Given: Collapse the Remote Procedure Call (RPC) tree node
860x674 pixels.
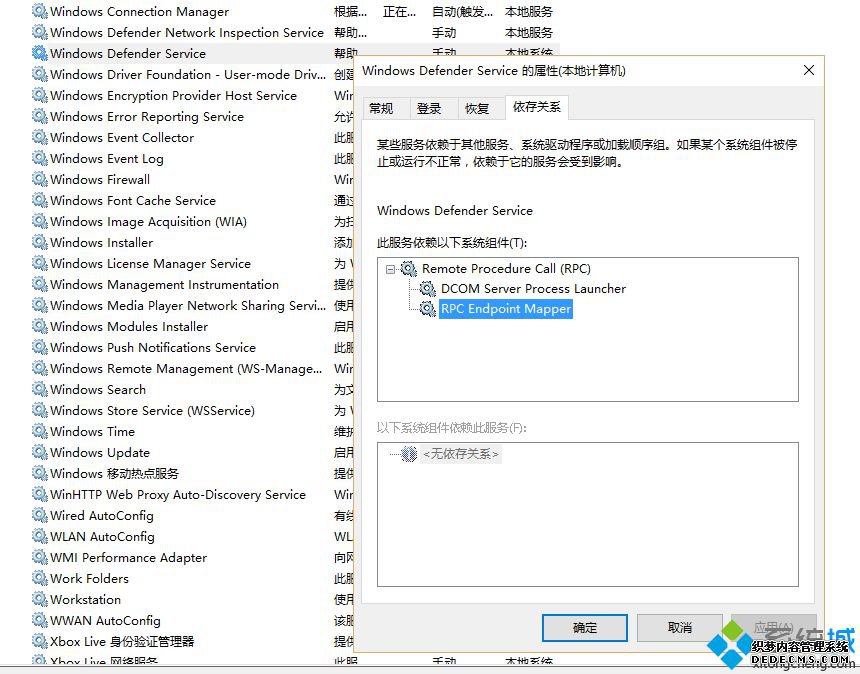Looking at the screenshot, I should tap(390, 269).
